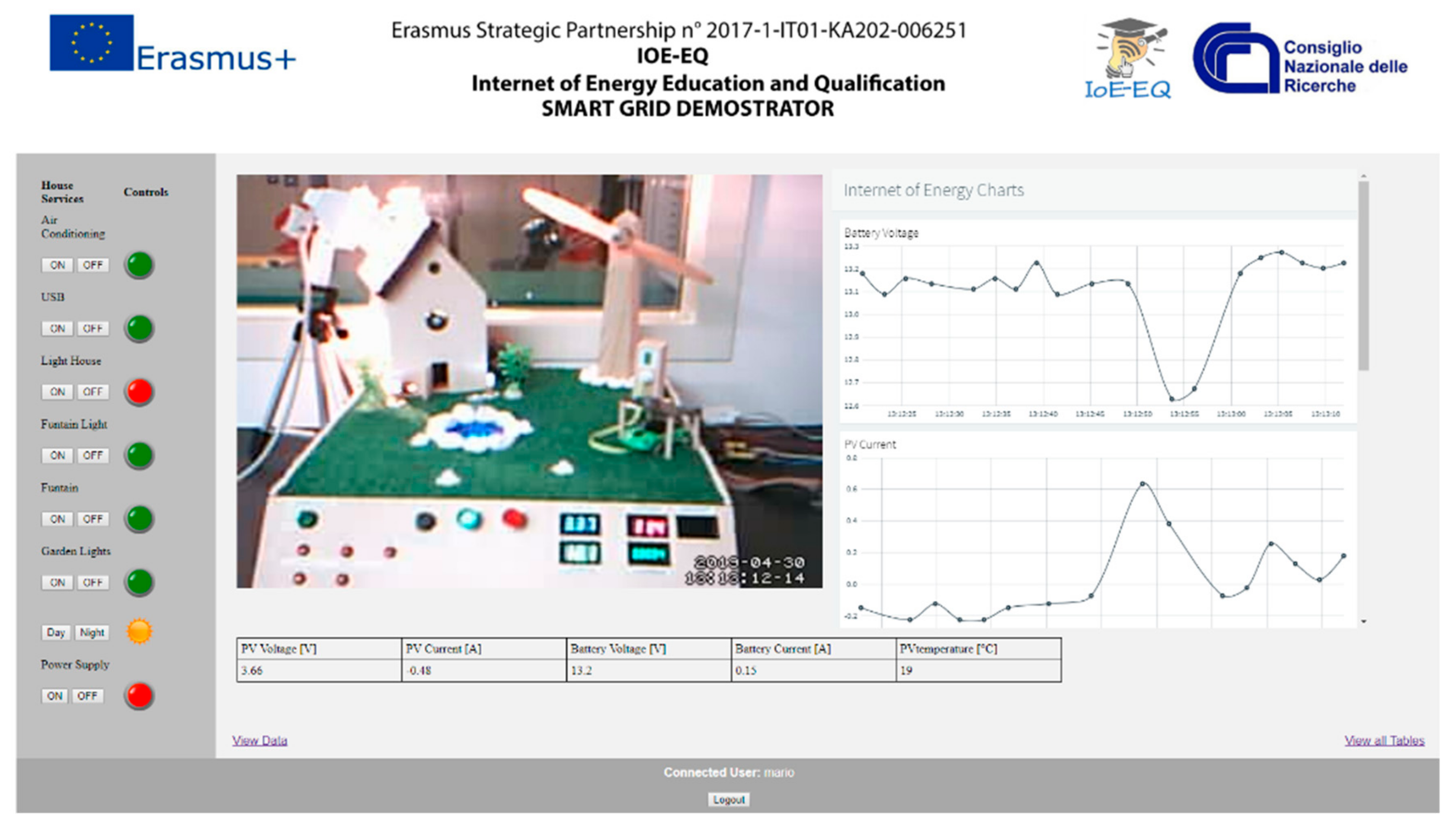
Task: Turn OFF the Funtain Light
Action: click(x=93, y=456)
